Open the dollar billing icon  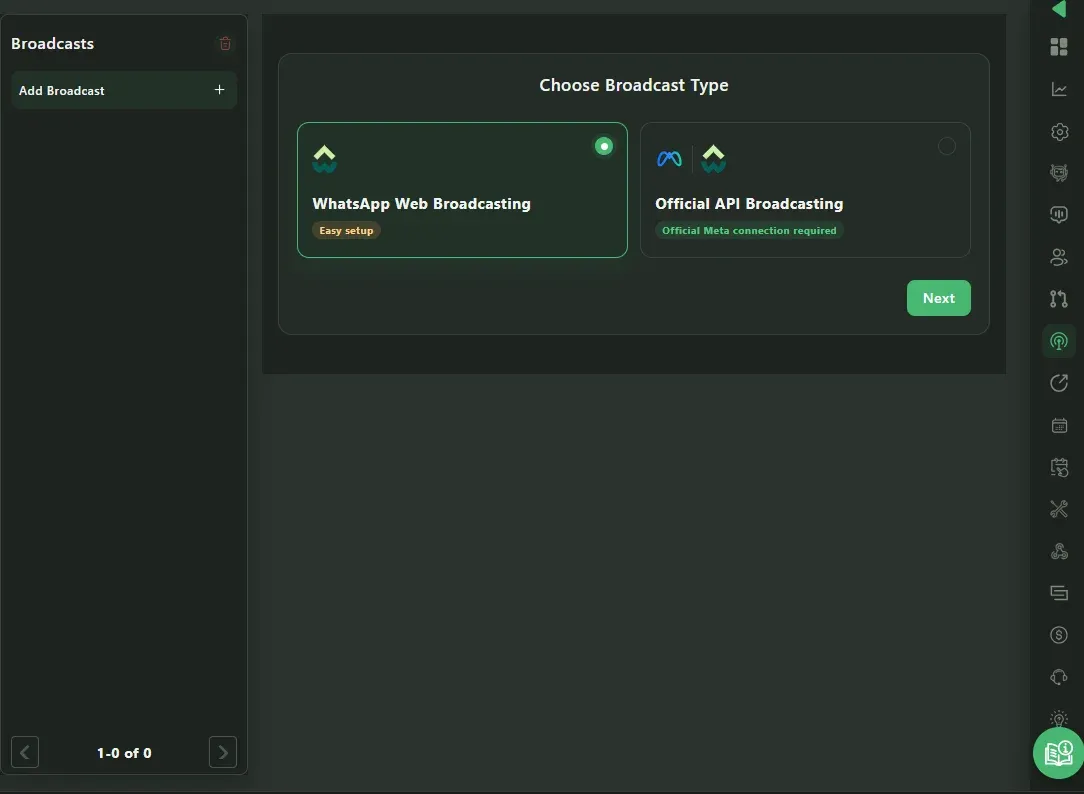coord(1058,634)
